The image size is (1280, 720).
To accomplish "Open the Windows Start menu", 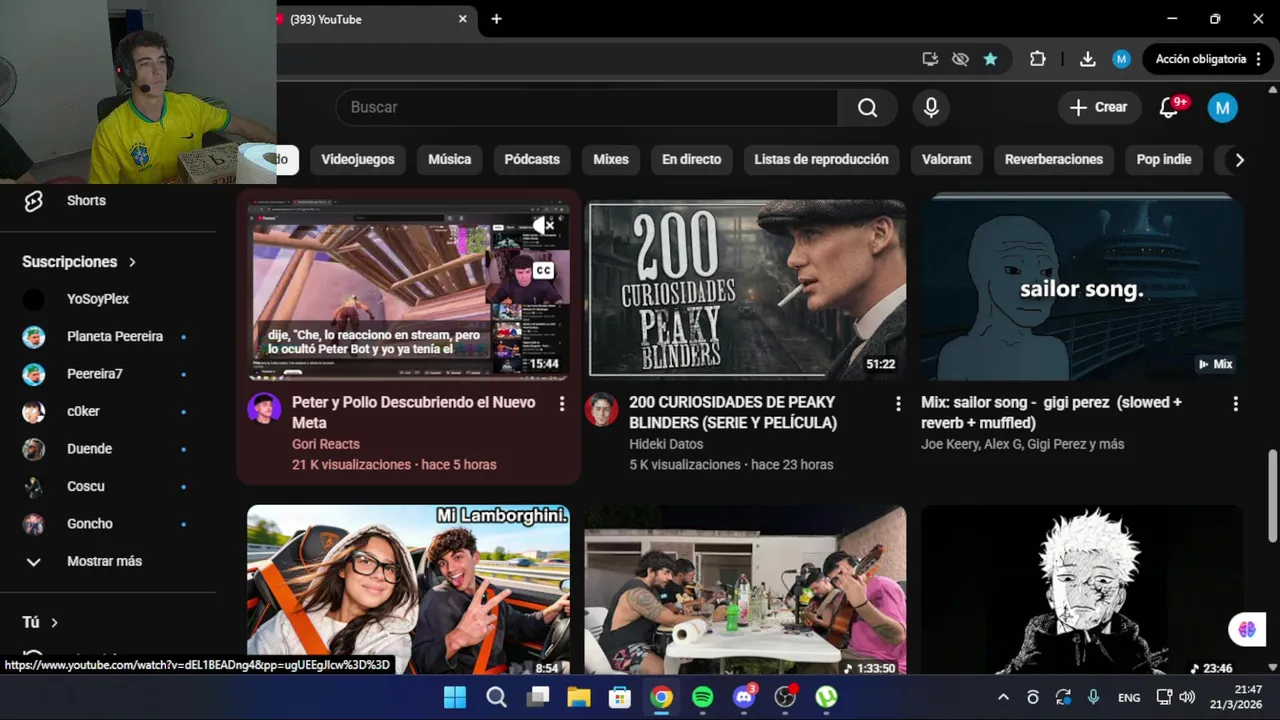I will [454, 697].
